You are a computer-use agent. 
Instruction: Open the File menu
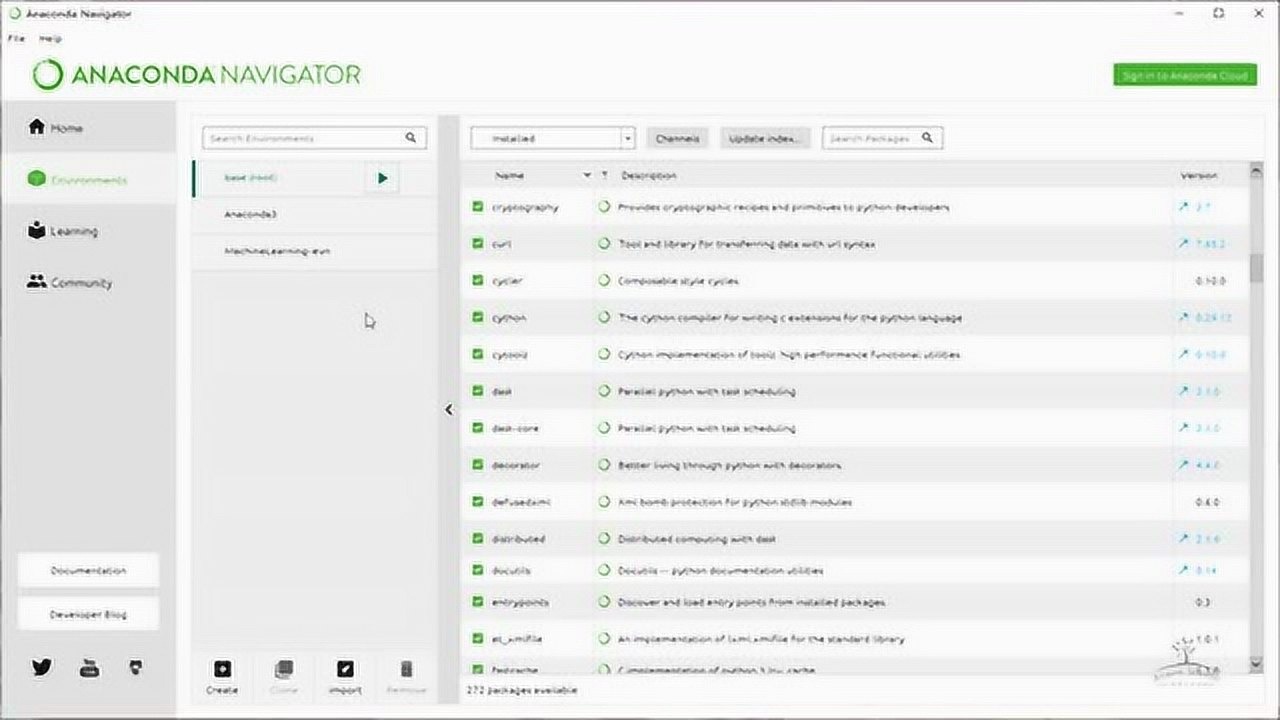point(15,38)
